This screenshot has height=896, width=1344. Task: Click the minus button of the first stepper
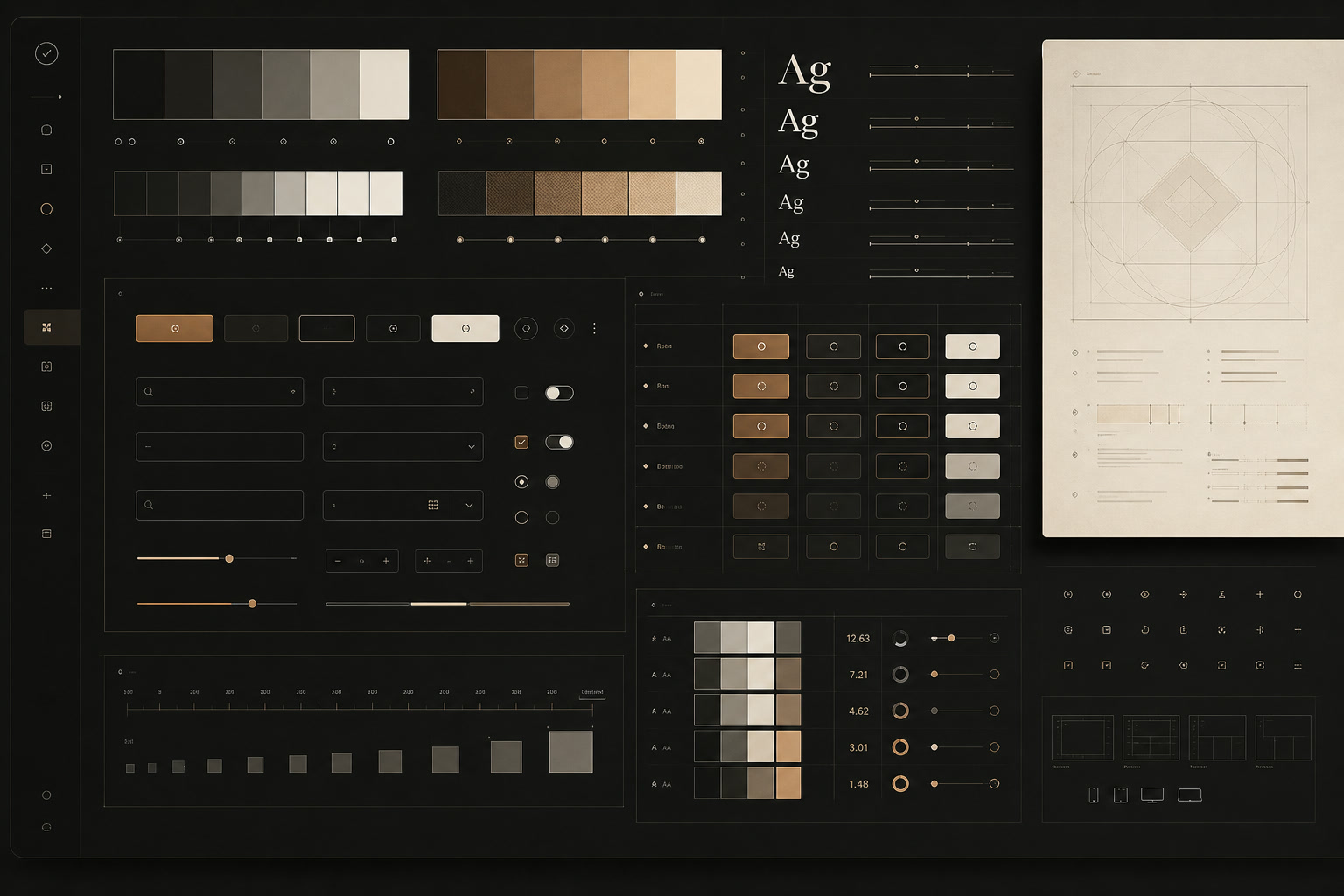pos(338,561)
